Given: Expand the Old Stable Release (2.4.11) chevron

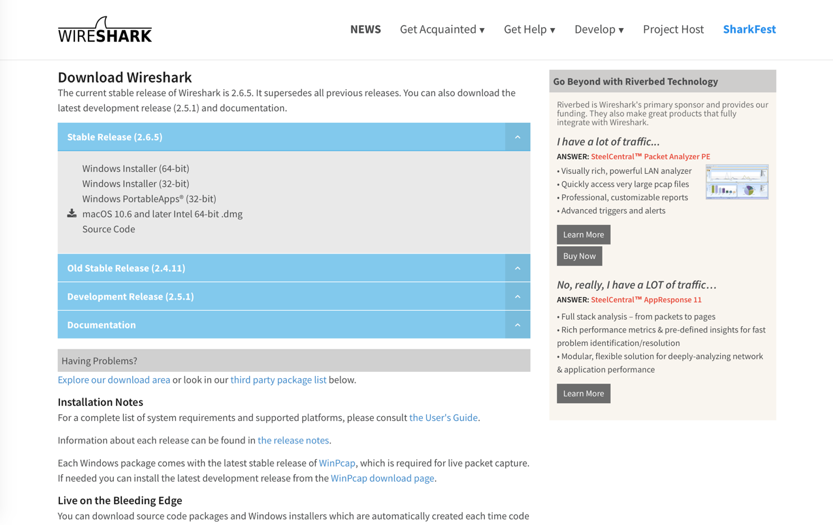Looking at the screenshot, I should [517, 268].
